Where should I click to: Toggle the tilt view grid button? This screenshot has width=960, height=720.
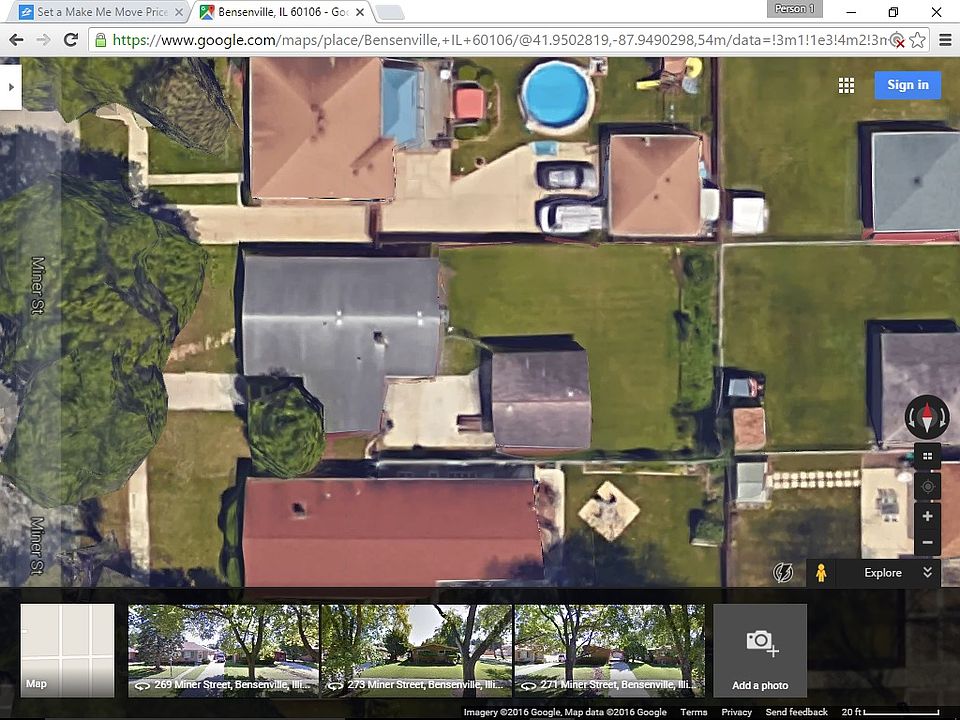pyautogui.click(x=928, y=456)
